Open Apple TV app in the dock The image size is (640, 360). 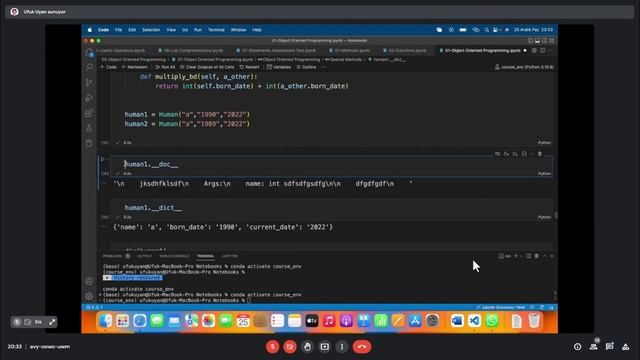[312, 321]
